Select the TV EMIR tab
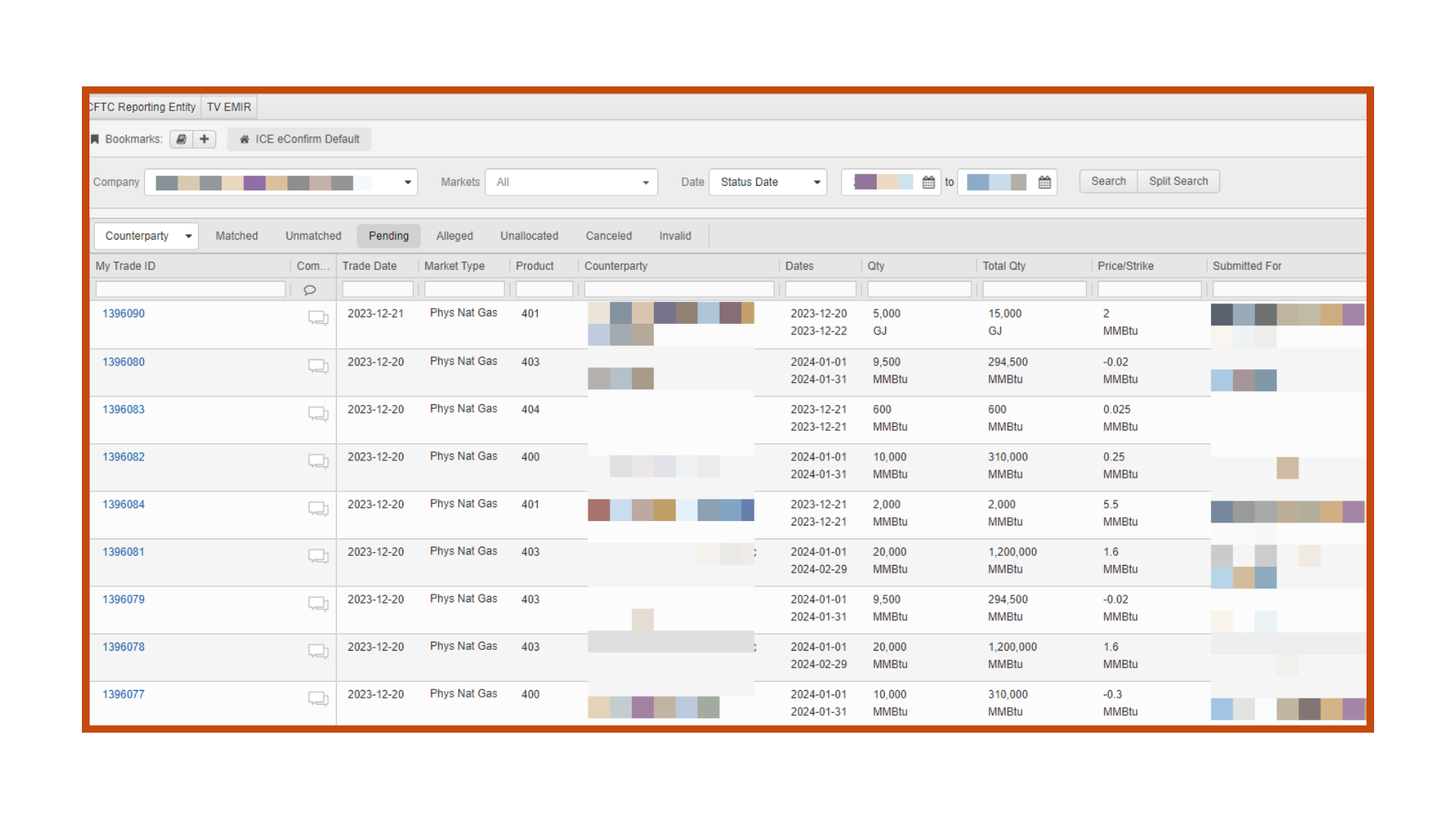 (229, 107)
